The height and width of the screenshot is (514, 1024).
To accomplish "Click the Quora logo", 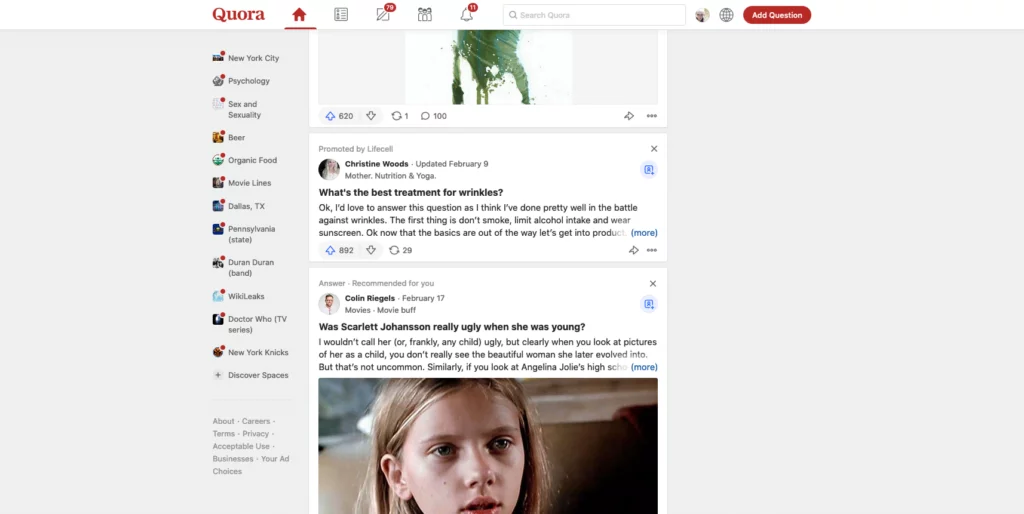I will click(238, 14).
